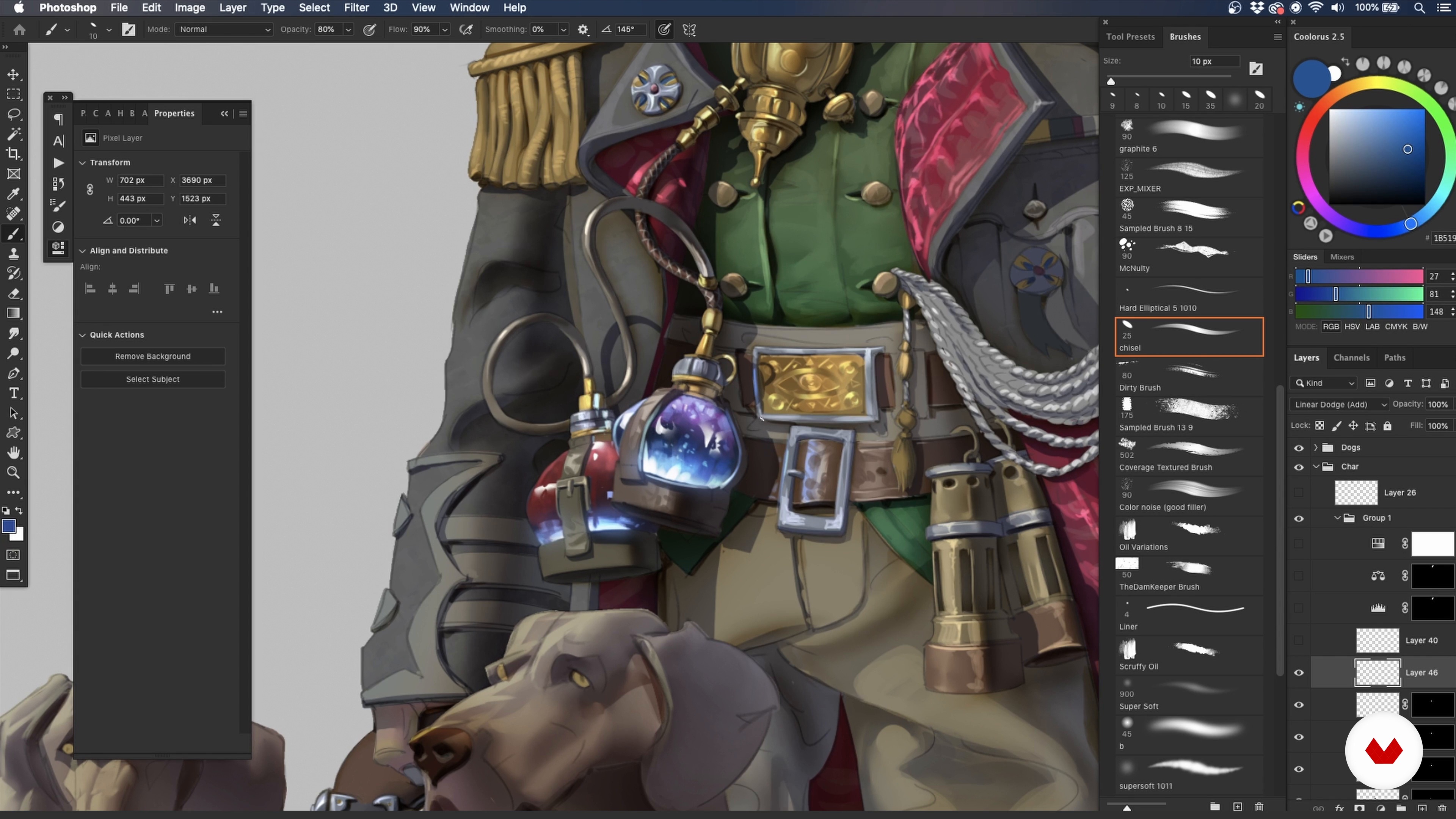Image resolution: width=1456 pixels, height=819 pixels.
Task: Select the Move tool
Action: coord(14,75)
